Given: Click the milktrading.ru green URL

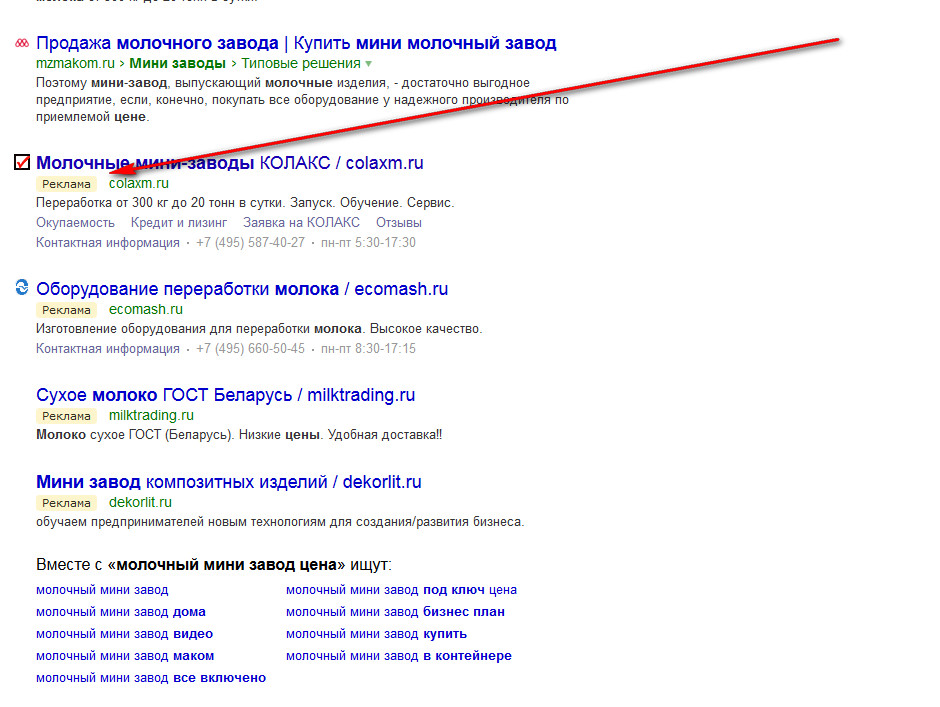Looking at the screenshot, I should 151,415.
